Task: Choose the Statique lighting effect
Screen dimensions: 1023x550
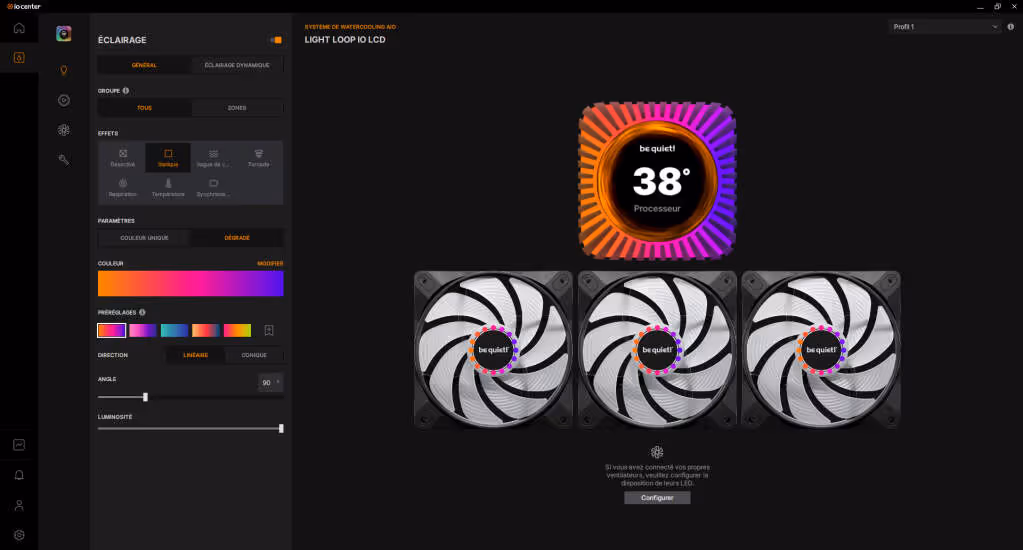Action: tap(168, 158)
